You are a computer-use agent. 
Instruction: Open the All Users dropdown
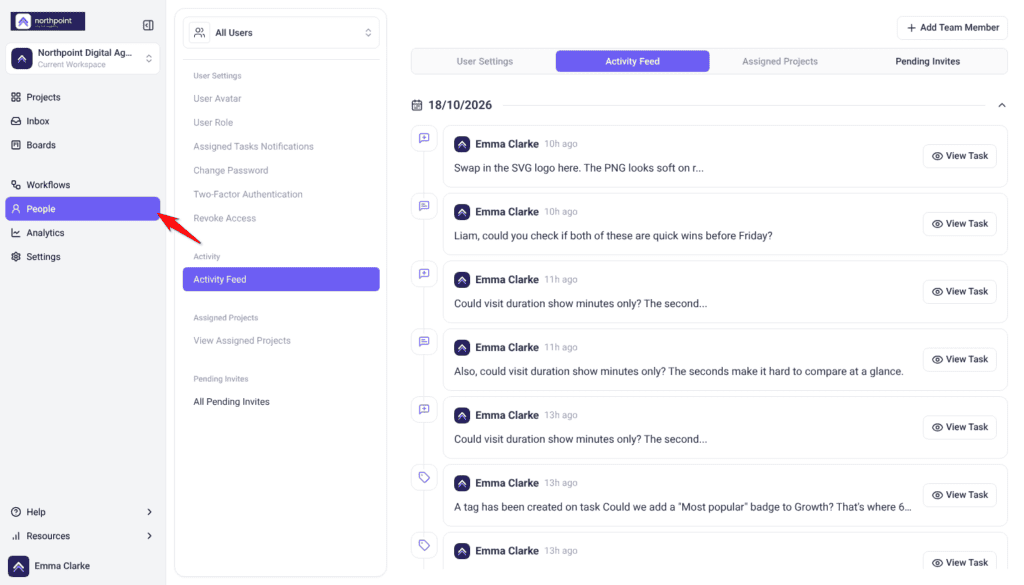tap(281, 33)
